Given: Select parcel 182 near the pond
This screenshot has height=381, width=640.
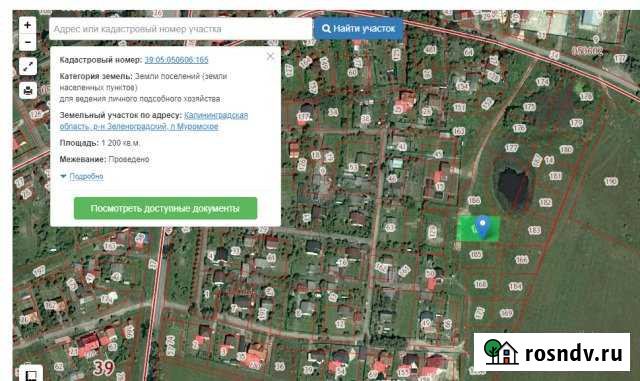Looking at the screenshot, I should (x=545, y=203).
